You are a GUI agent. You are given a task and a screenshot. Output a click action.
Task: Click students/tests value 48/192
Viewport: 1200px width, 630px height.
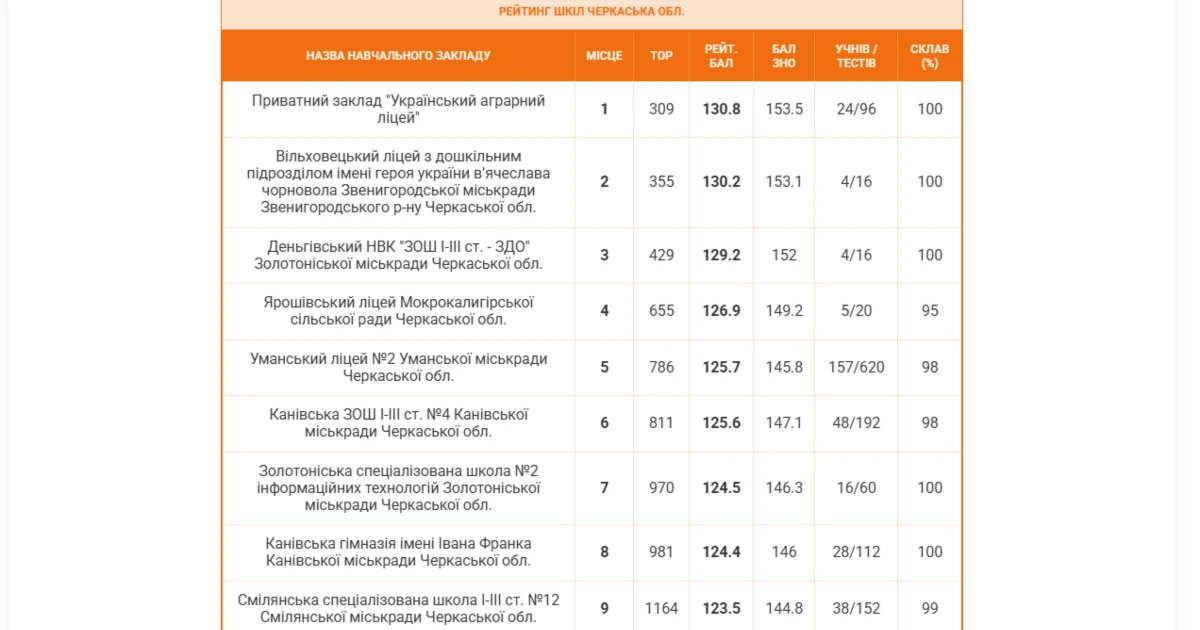pyautogui.click(x=856, y=423)
